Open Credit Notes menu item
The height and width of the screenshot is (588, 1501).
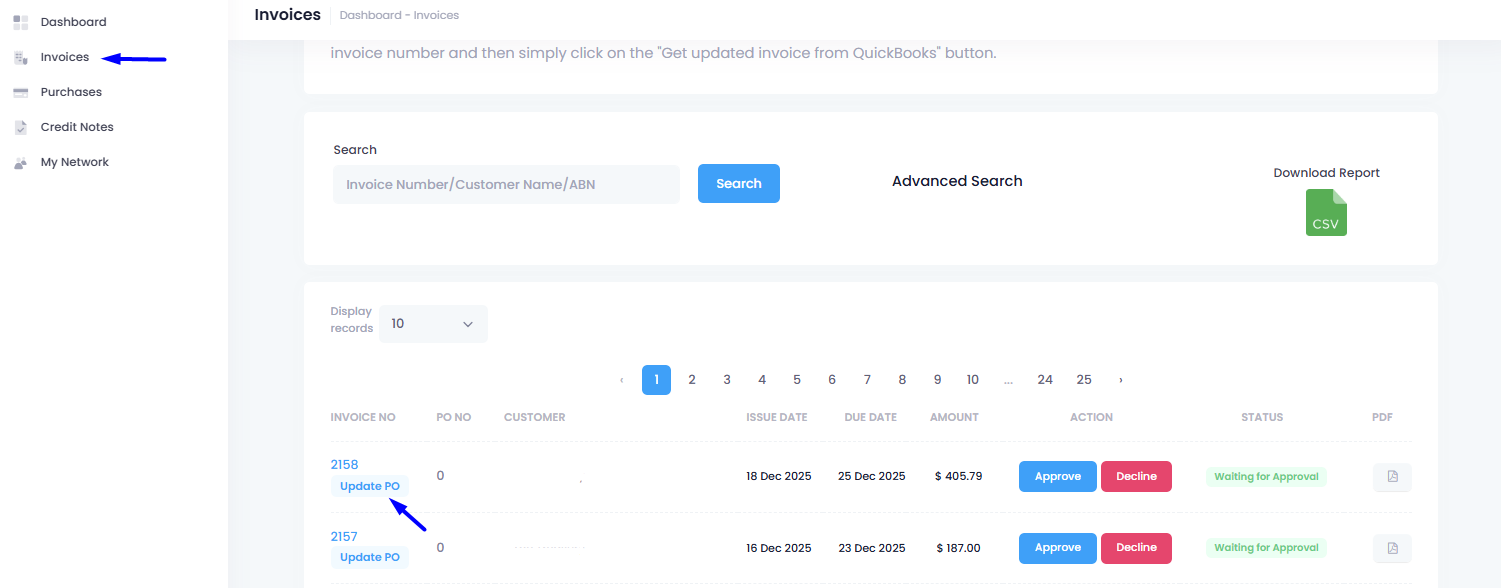coord(77,127)
